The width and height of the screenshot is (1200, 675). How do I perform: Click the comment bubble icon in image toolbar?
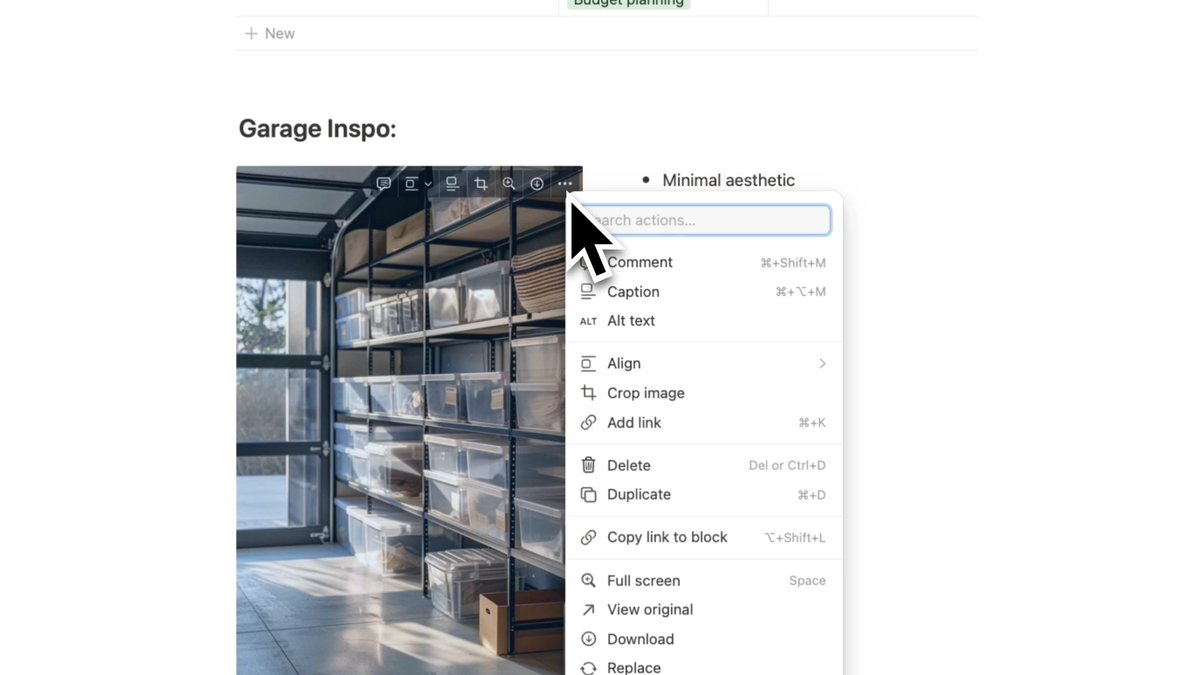click(x=384, y=184)
